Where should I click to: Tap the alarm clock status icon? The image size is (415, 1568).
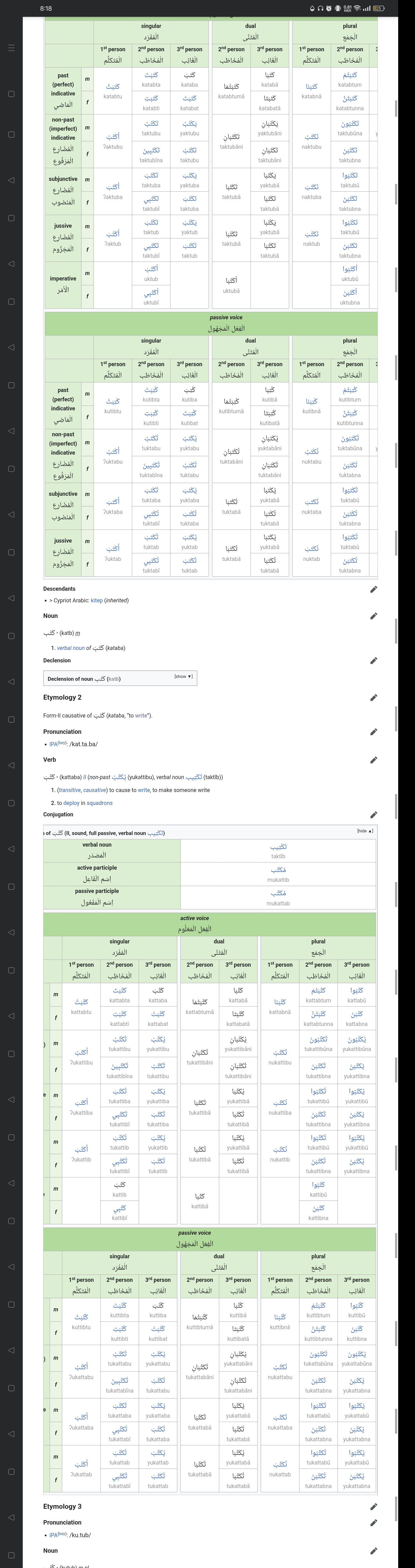(329, 9)
